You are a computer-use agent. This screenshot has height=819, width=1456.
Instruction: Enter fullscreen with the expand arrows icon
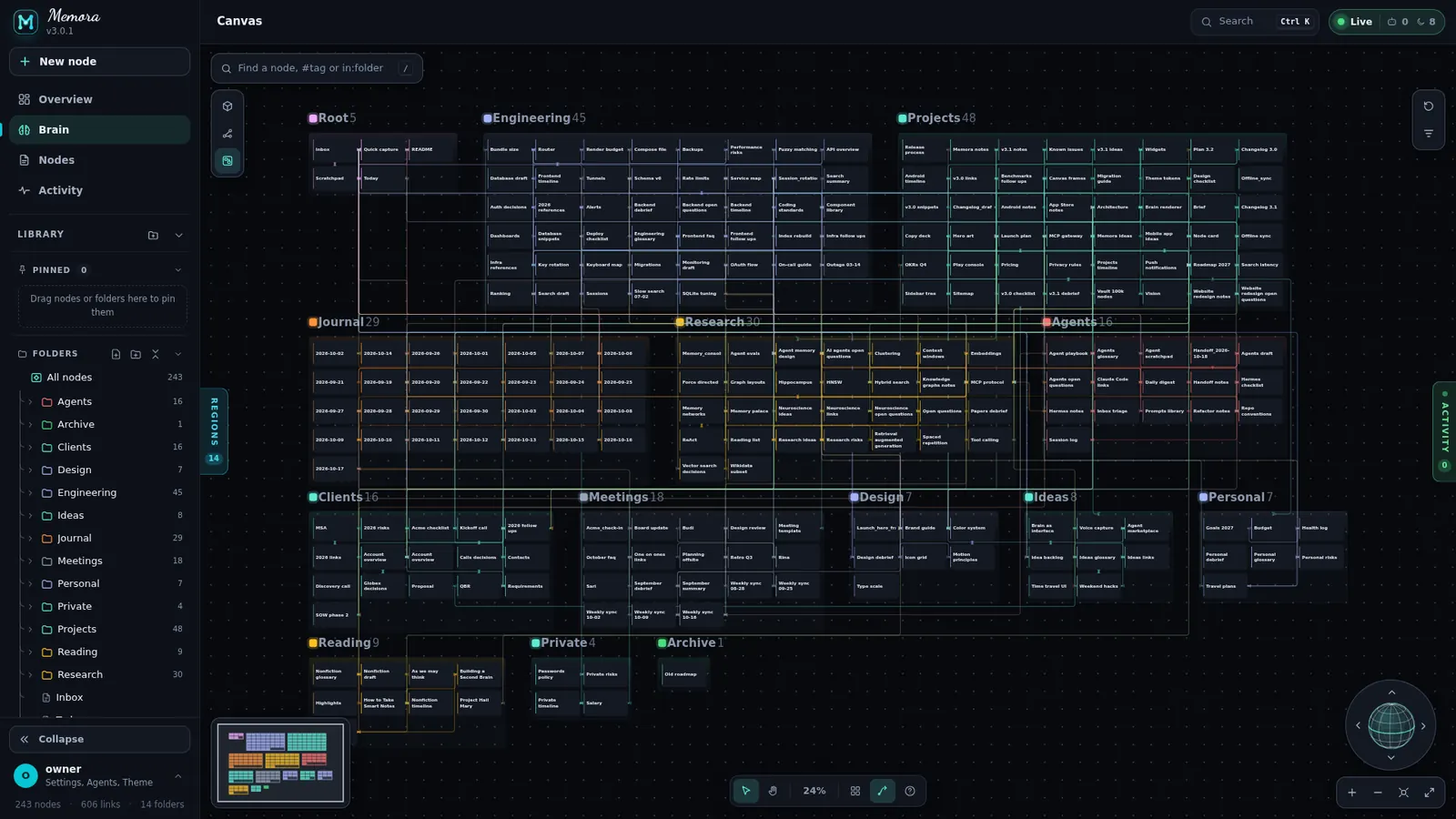(x=1430, y=793)
